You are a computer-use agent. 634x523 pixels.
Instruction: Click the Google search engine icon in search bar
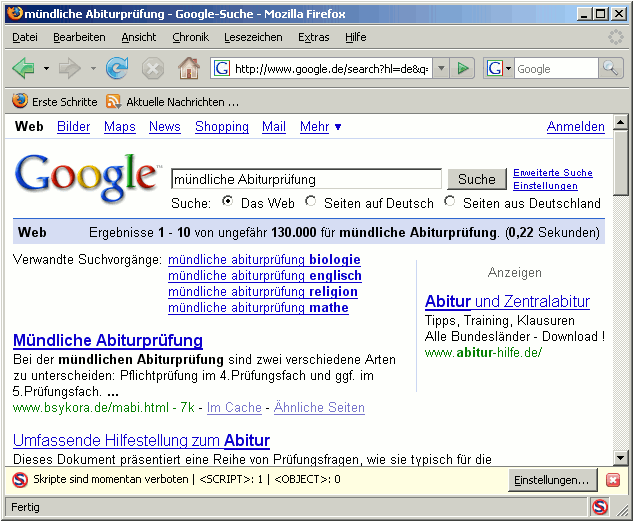coord(495,68)
